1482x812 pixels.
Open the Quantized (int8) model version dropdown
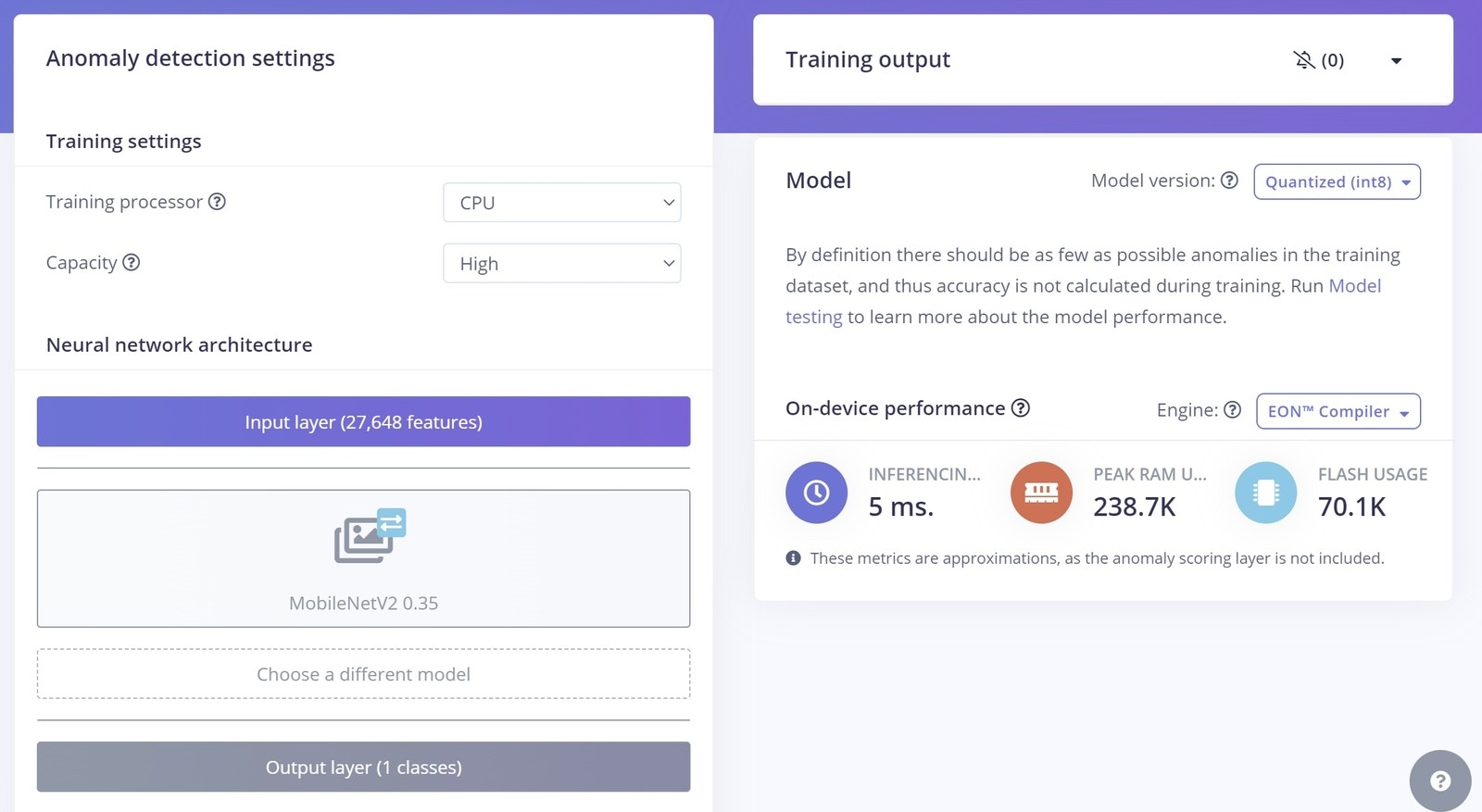click(x=1337, y=181)
